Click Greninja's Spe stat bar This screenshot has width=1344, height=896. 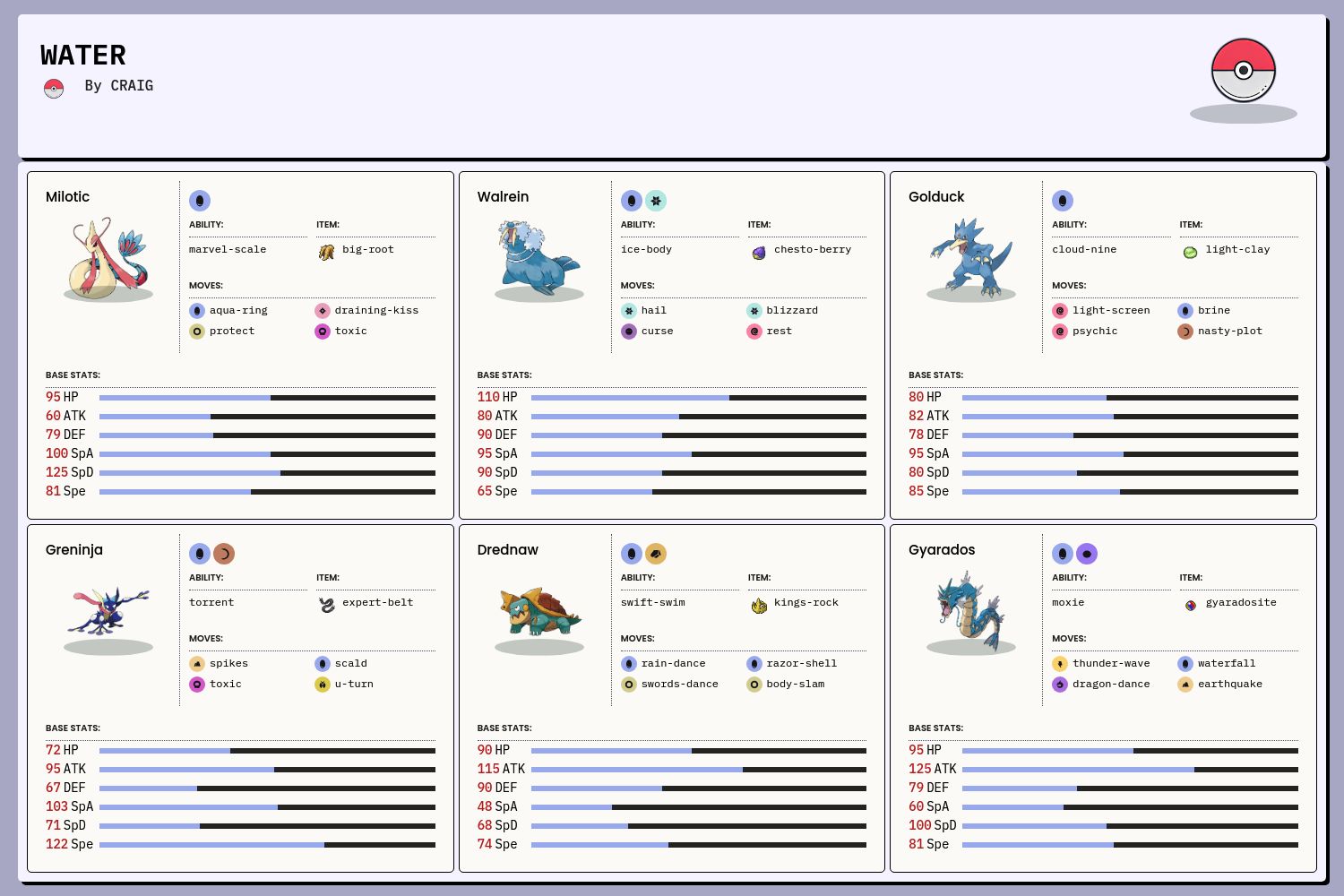point(267,845)
